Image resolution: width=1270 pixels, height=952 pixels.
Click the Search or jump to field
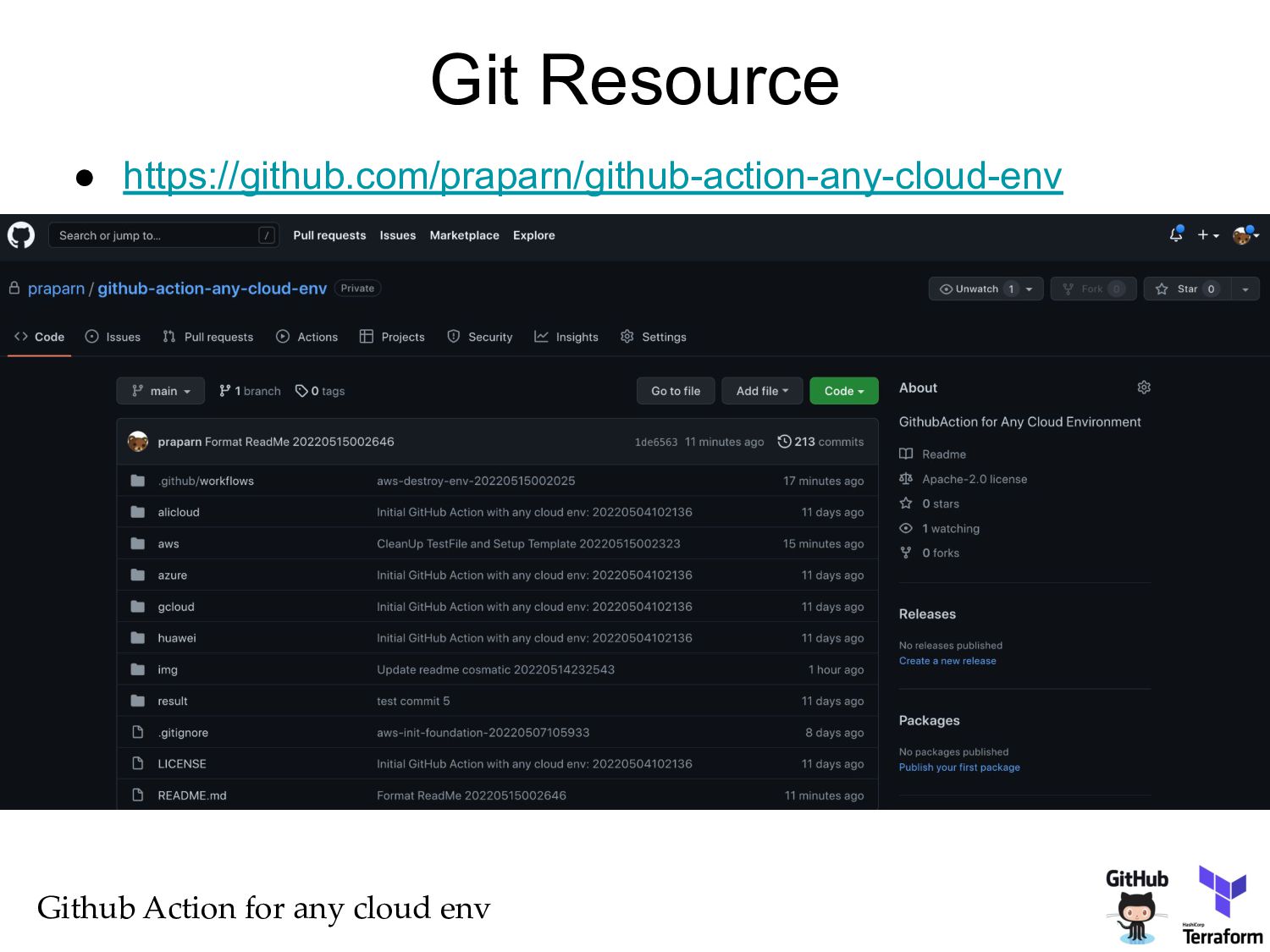point(163,235)
